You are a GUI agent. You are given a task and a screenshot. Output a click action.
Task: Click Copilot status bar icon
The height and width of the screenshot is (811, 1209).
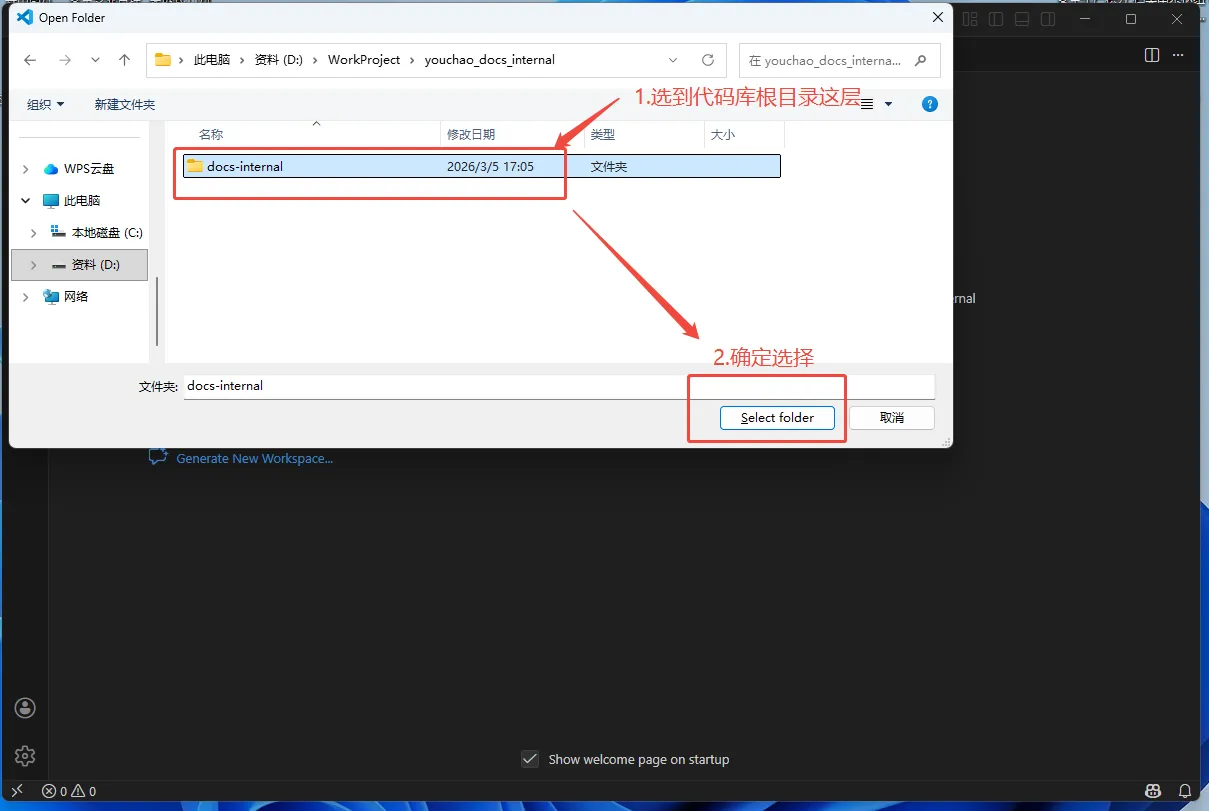1153,791
